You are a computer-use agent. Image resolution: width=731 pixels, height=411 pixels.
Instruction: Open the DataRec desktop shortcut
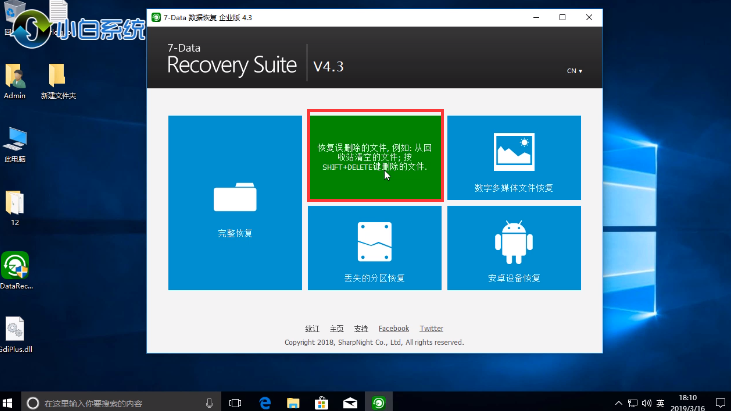tap(15, 267)
